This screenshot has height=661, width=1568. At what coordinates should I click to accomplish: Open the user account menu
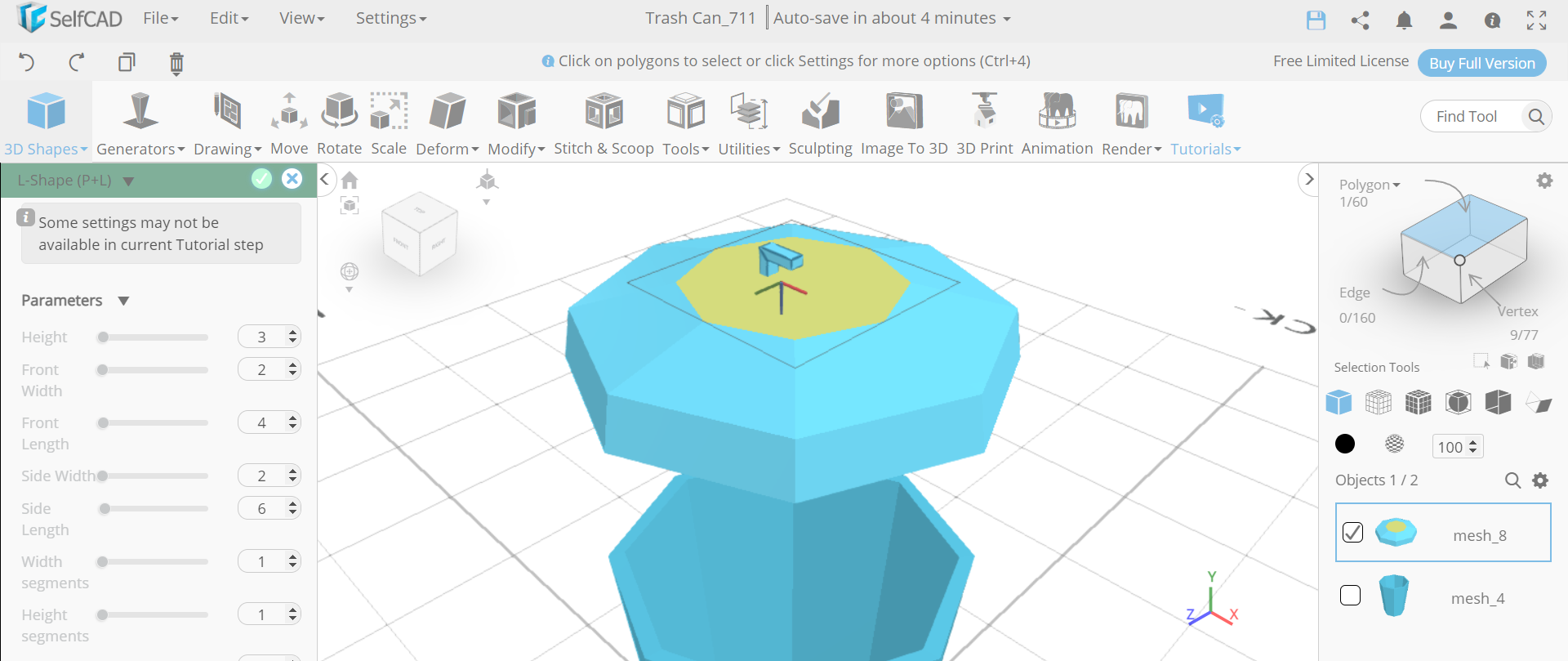pos(1448,20)
